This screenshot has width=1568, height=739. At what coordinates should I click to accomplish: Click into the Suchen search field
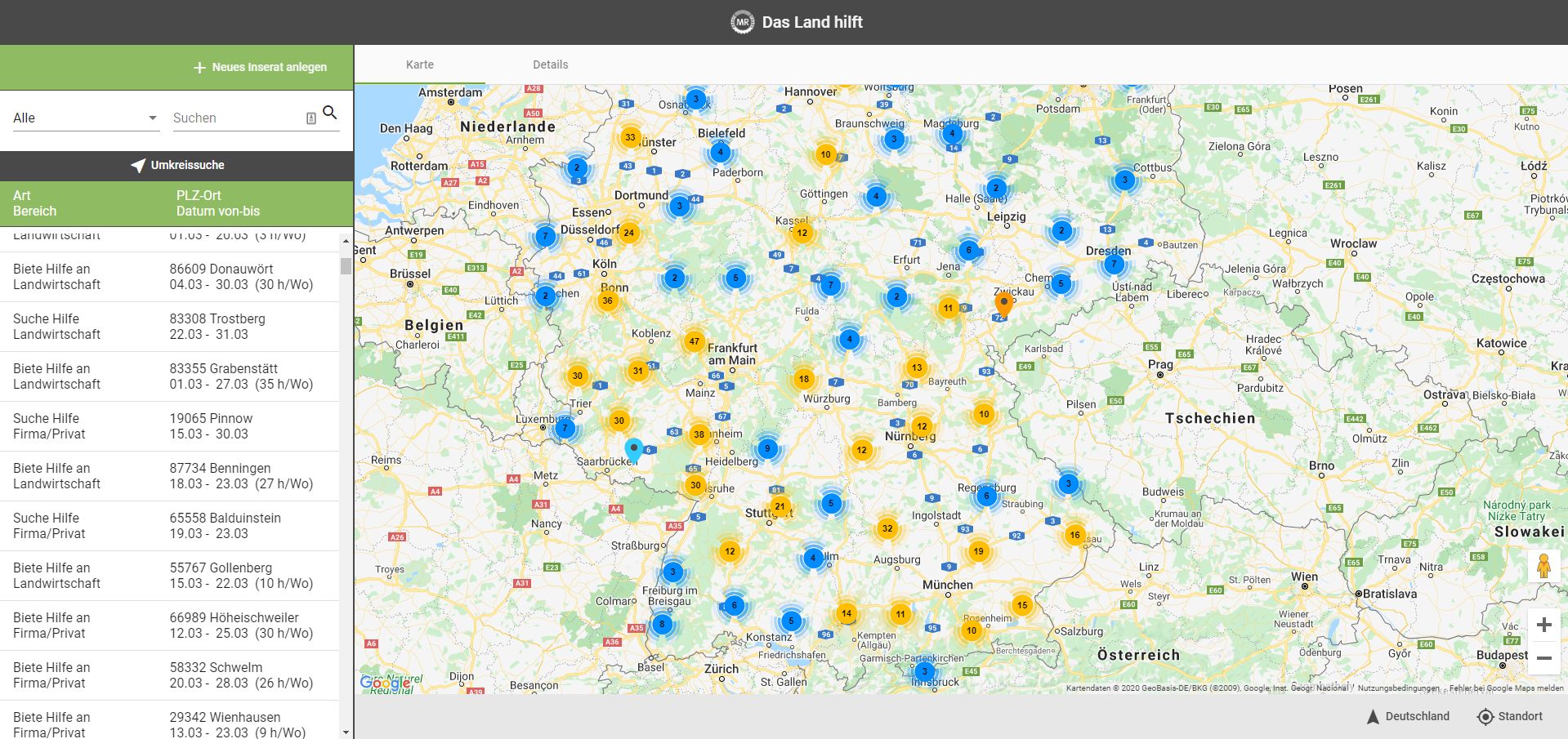(x=237, y=118)
